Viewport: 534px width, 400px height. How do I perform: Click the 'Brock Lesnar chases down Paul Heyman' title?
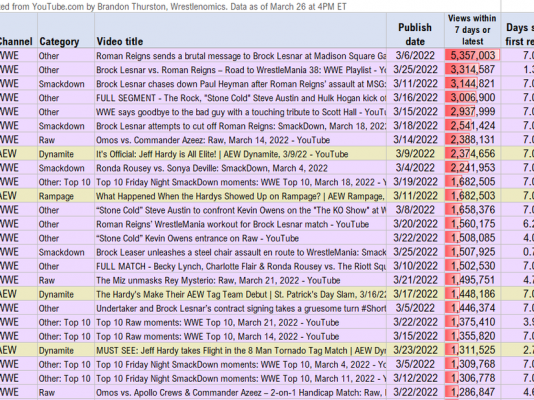click(x=240, y=83)
